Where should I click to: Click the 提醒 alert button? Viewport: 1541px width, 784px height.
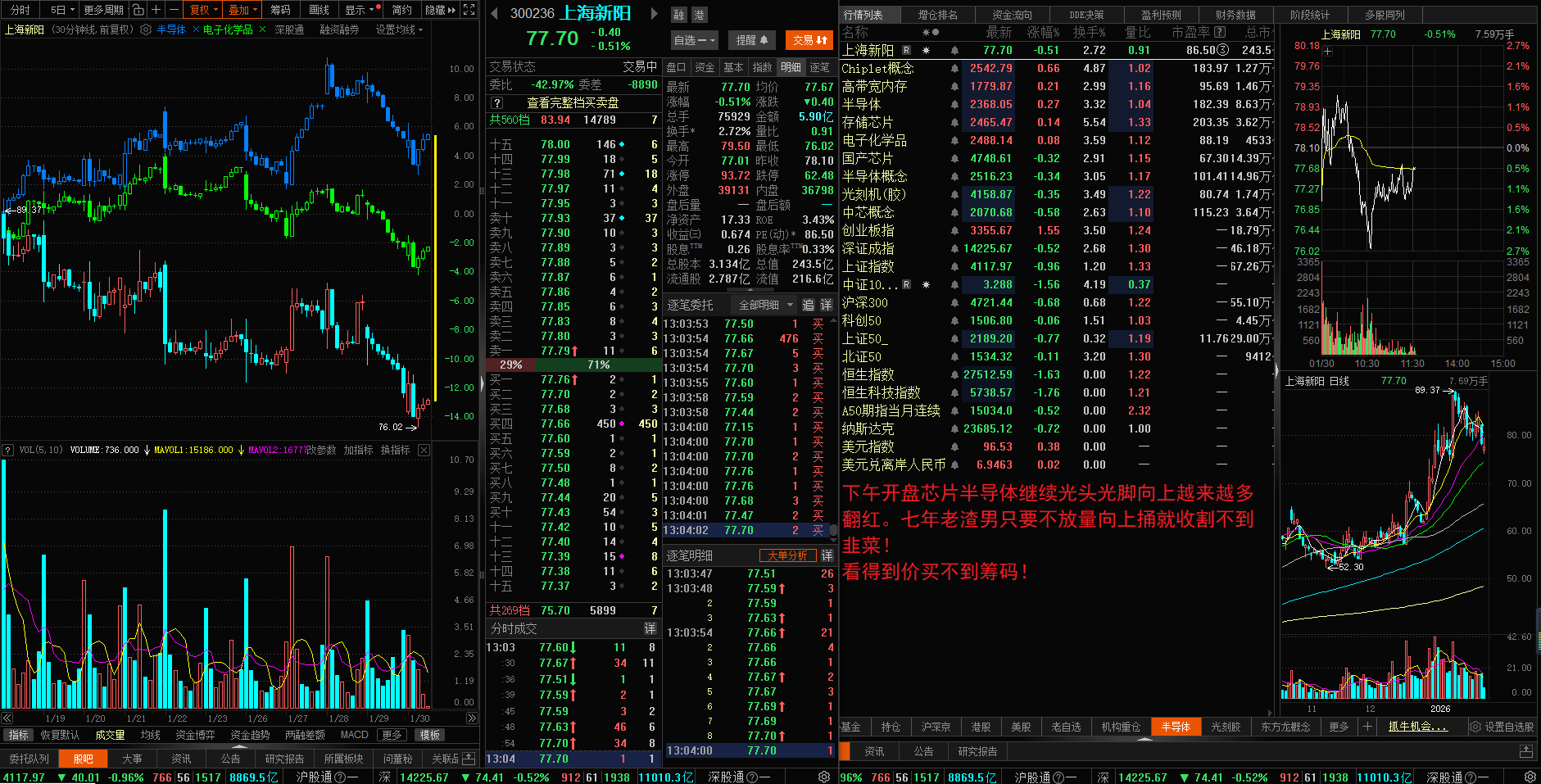(752, 40)
